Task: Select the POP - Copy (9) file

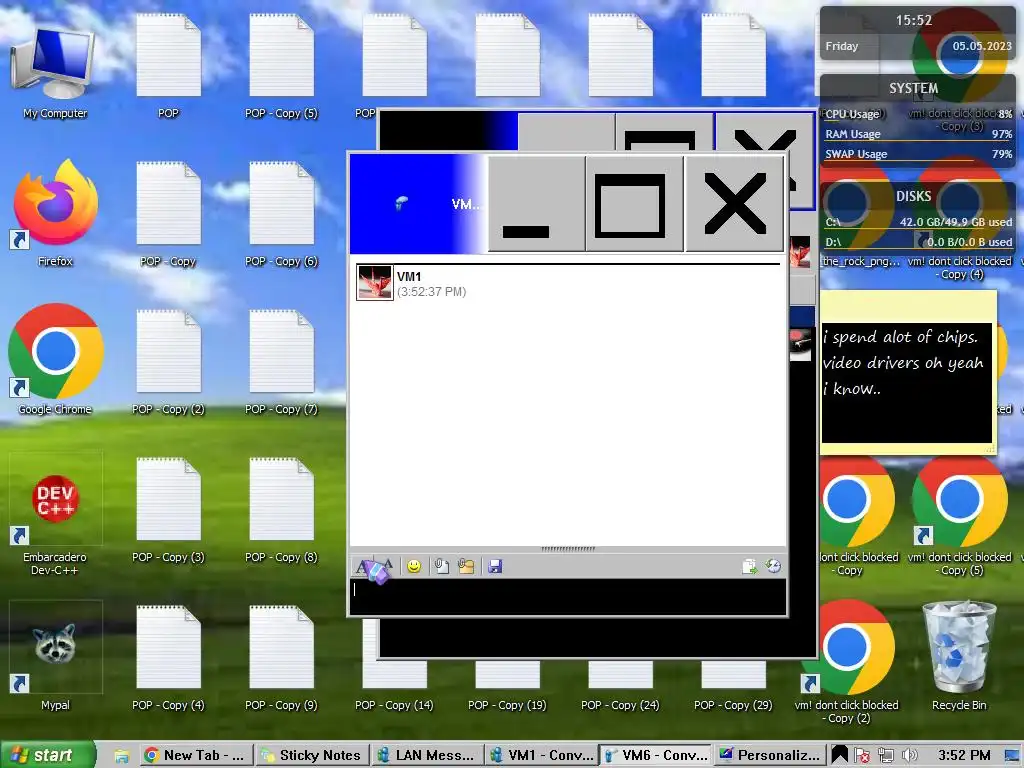Action: pos(281,658)
